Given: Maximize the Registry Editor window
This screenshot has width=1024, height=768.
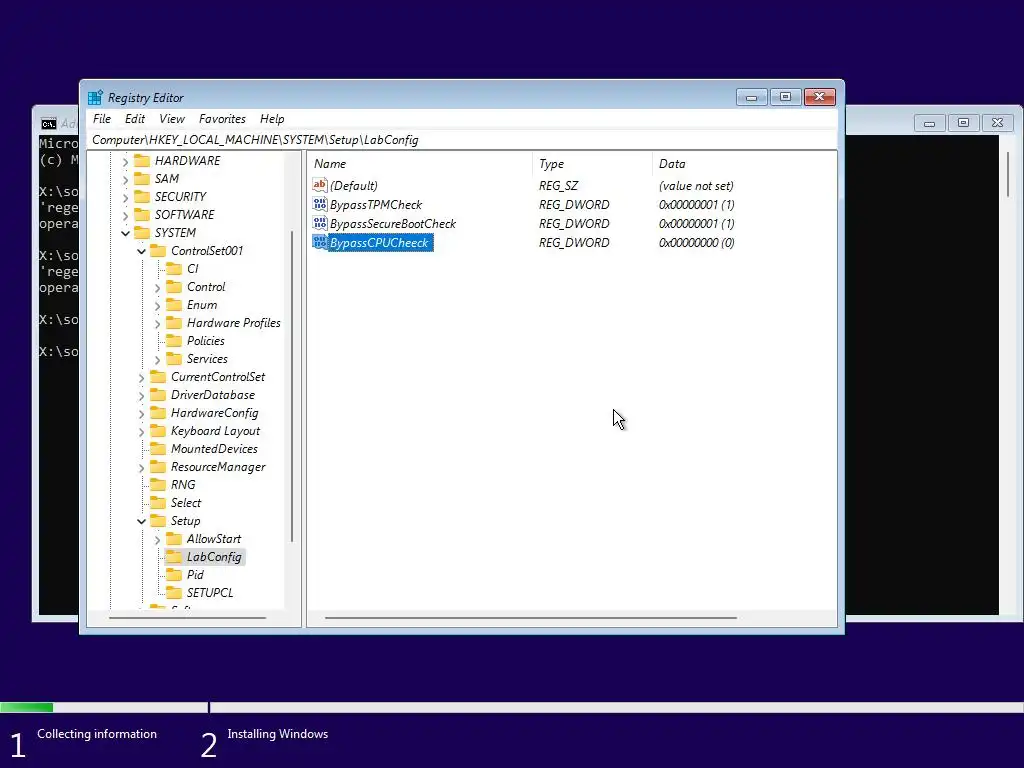Looking at the screenshot, I should (x=786, y=97).
